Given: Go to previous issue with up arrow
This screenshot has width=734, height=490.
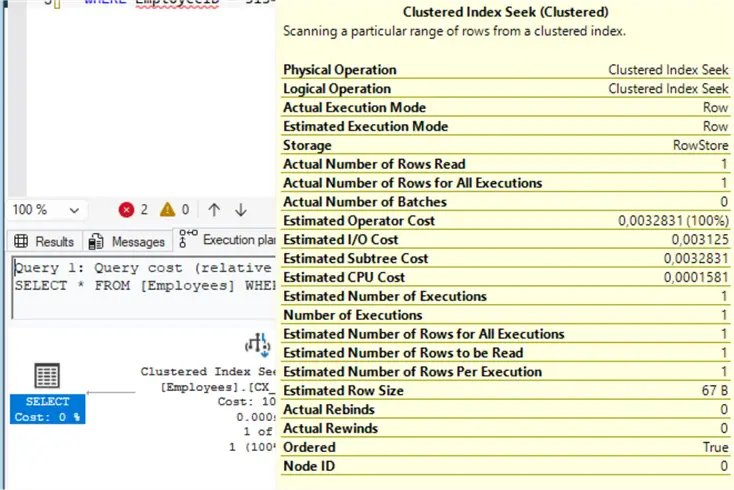Looking at the screenshot, I should [214, 210].
